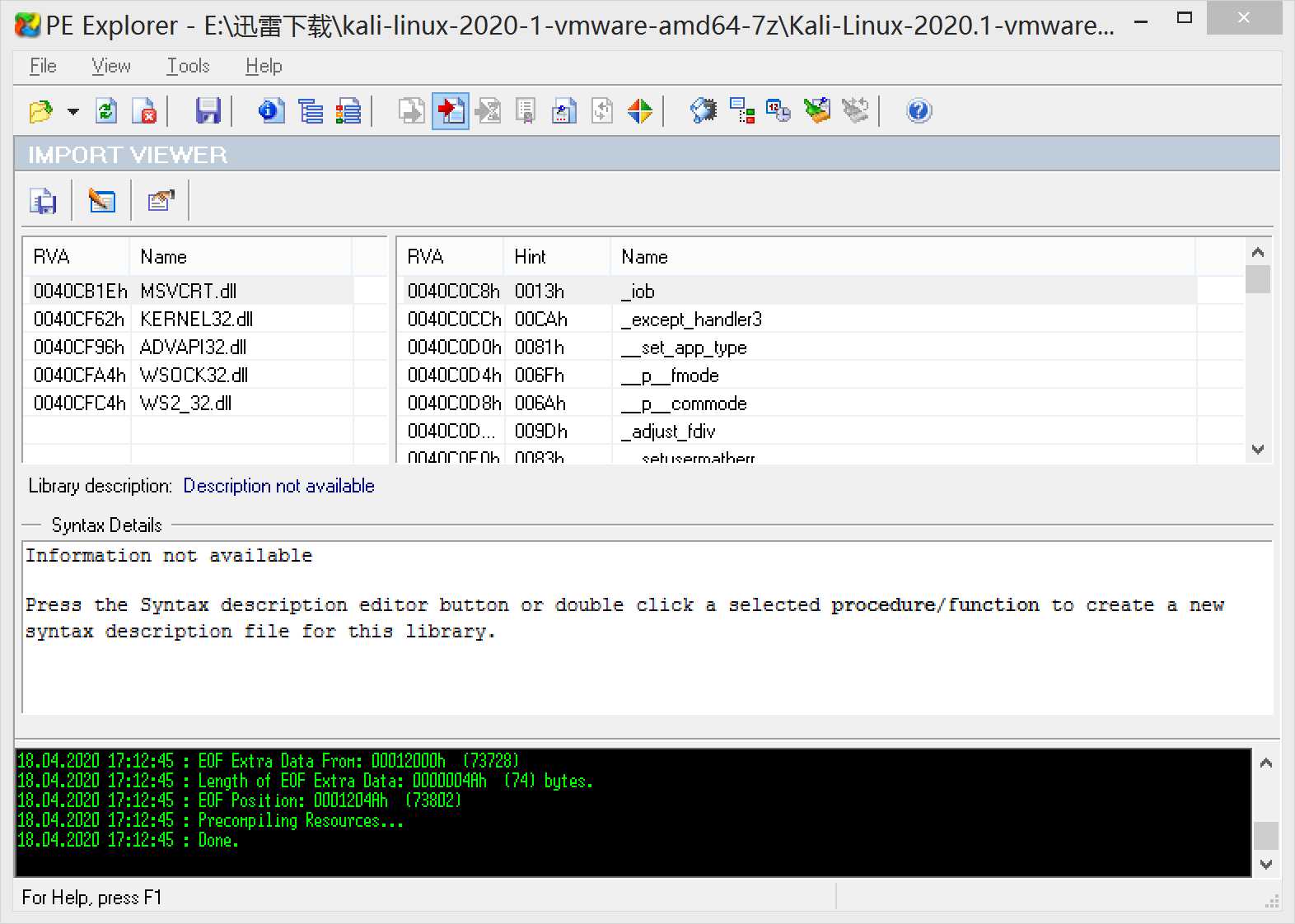This screenshot has width=1295, height=924.
Task: Click the 'Description not available' library description link
Action: pyautogui.click(x=279, y=486)
